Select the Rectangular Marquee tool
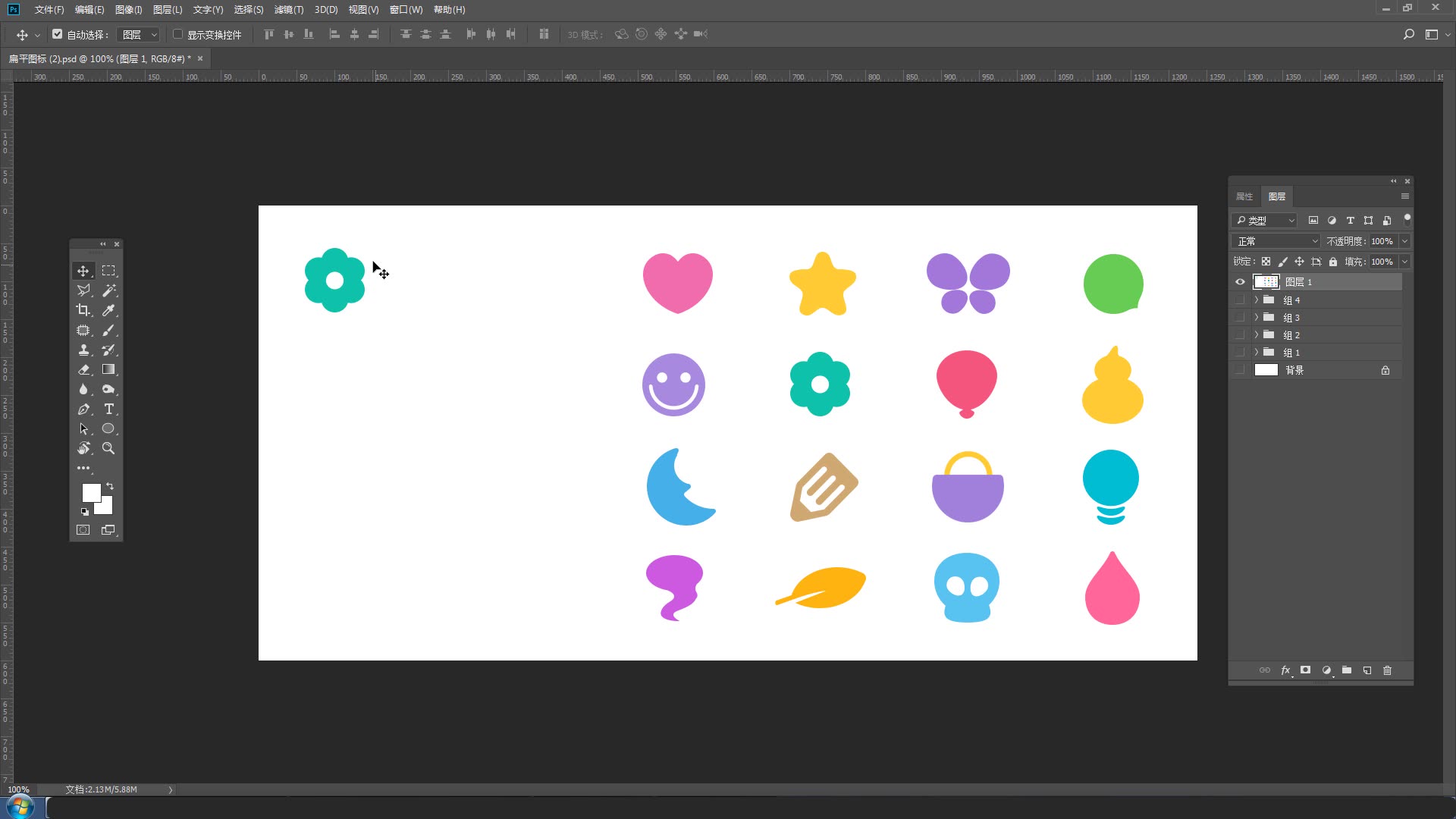1456x819 pixels. click(108, 271)
